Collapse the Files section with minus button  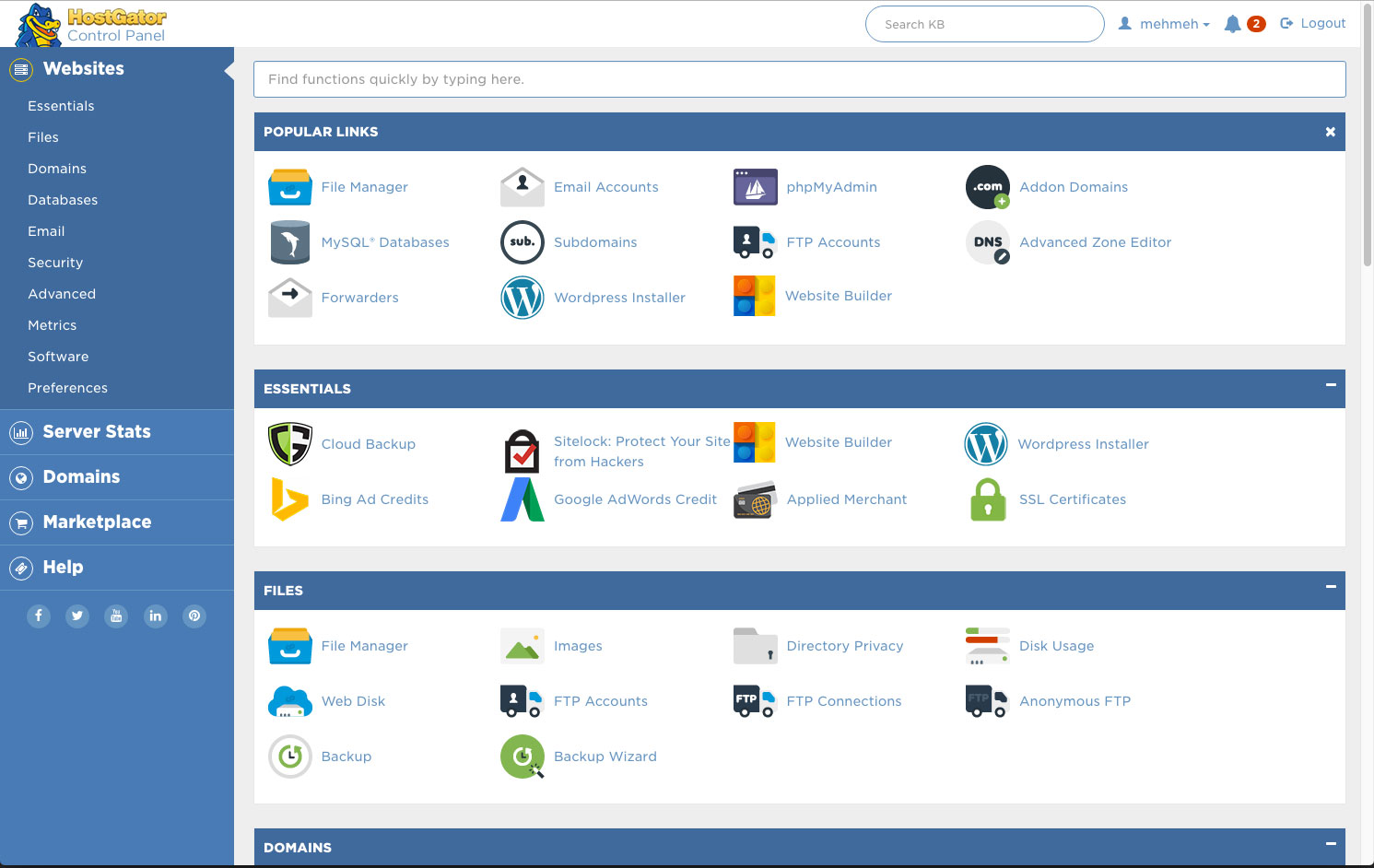[1331, 586]
